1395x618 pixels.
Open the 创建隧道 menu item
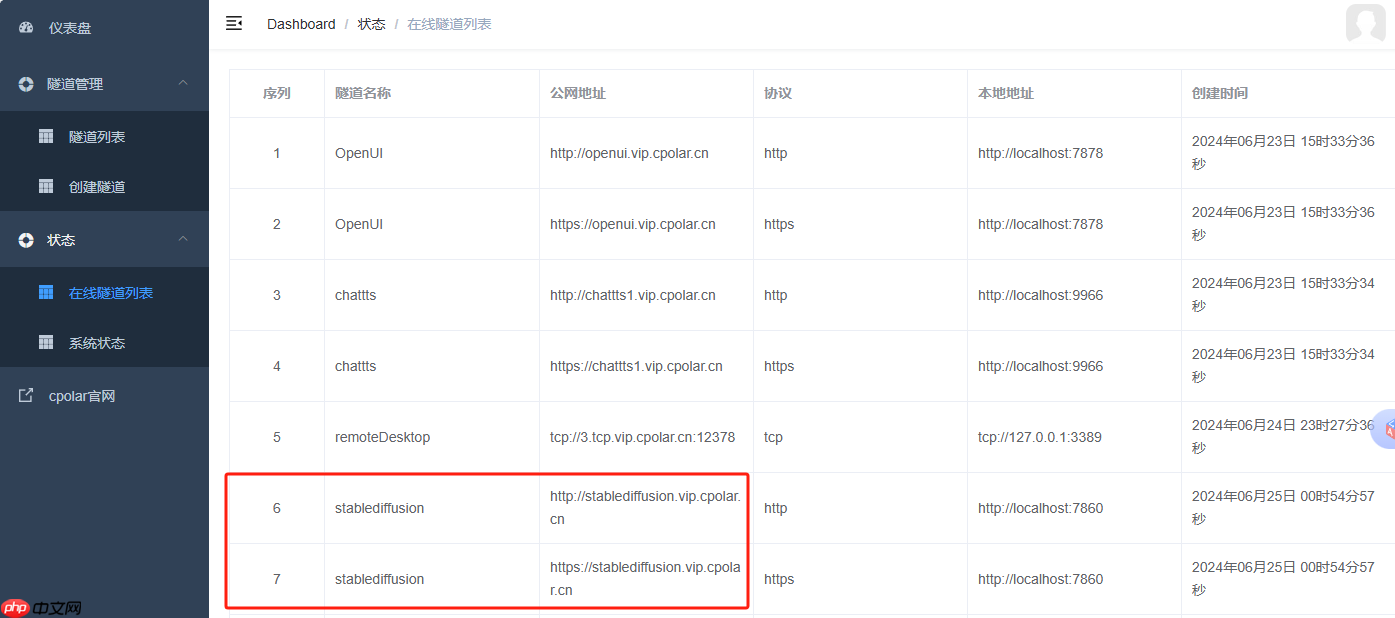click(104, 186)
